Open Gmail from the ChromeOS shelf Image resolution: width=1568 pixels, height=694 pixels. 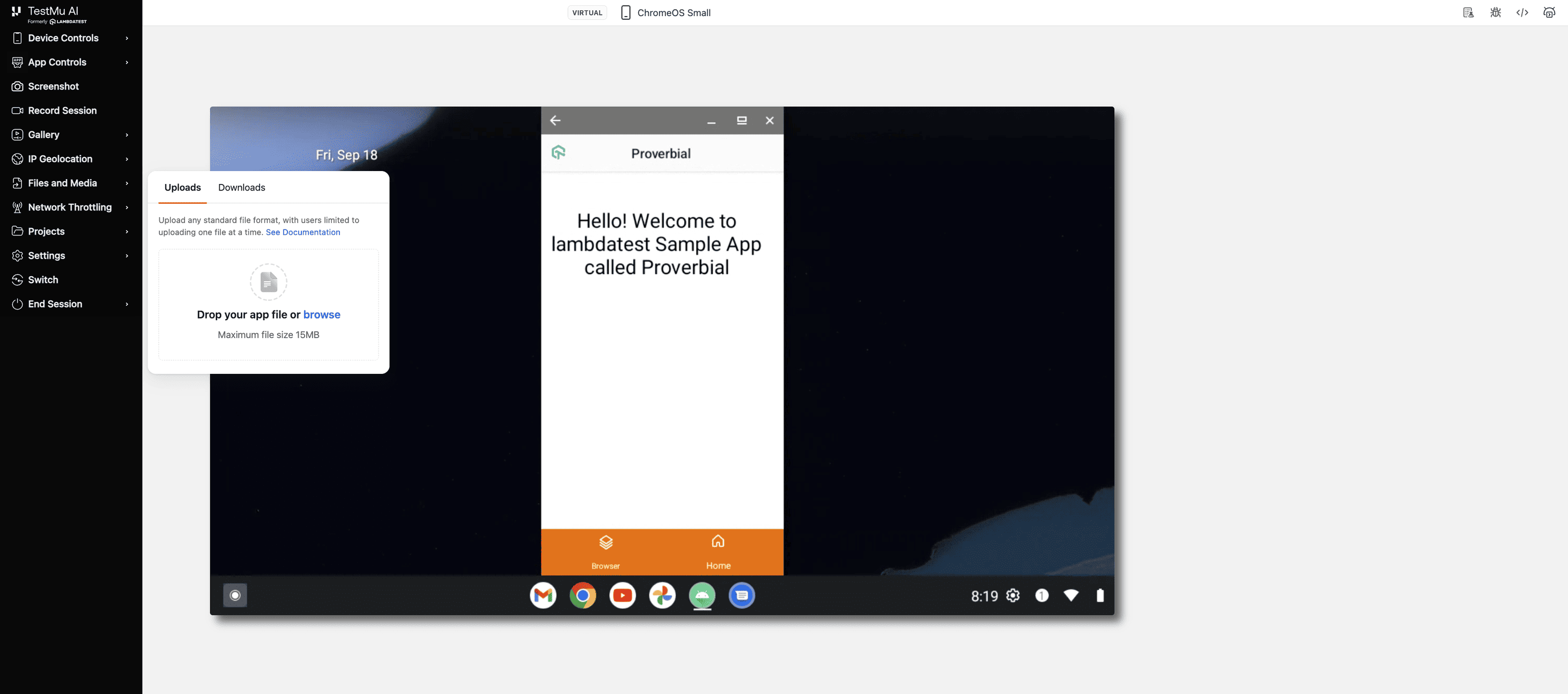(x=543, y=595)
